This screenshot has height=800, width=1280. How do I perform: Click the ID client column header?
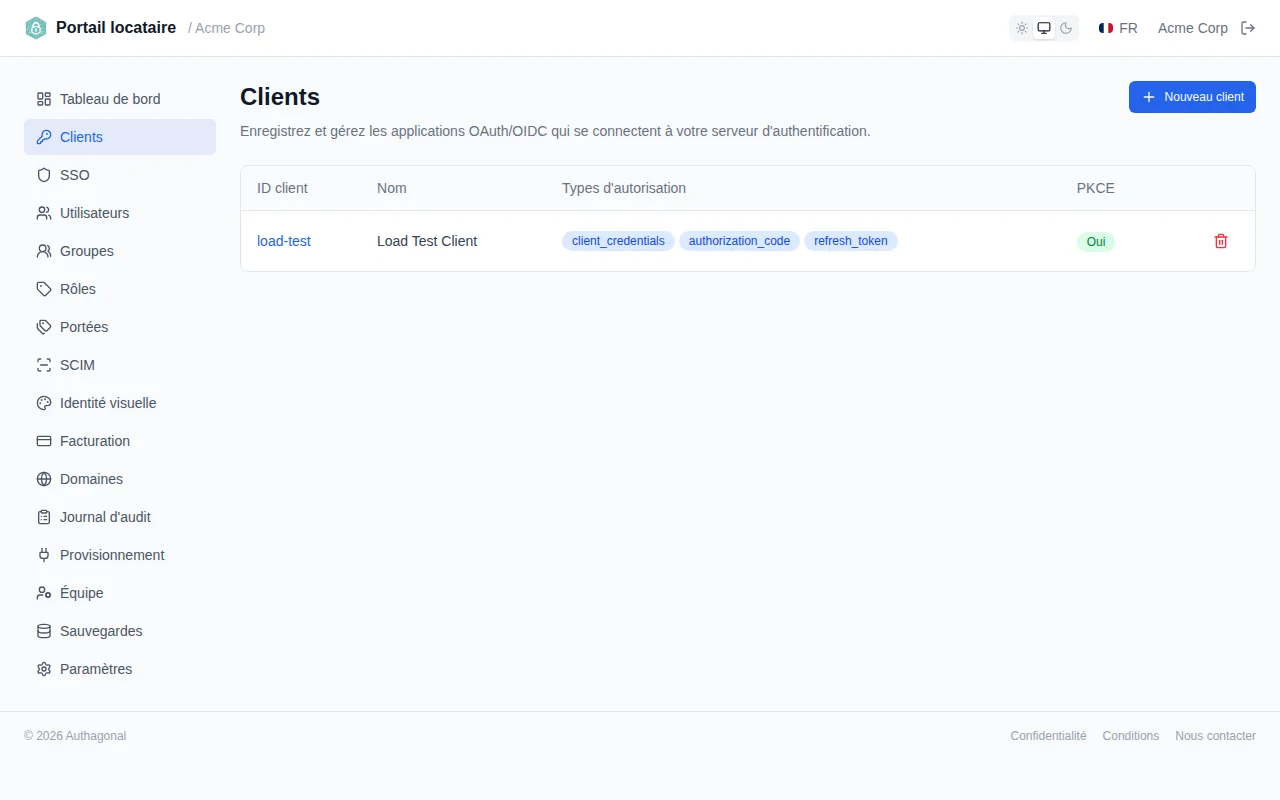click(282, 188)
